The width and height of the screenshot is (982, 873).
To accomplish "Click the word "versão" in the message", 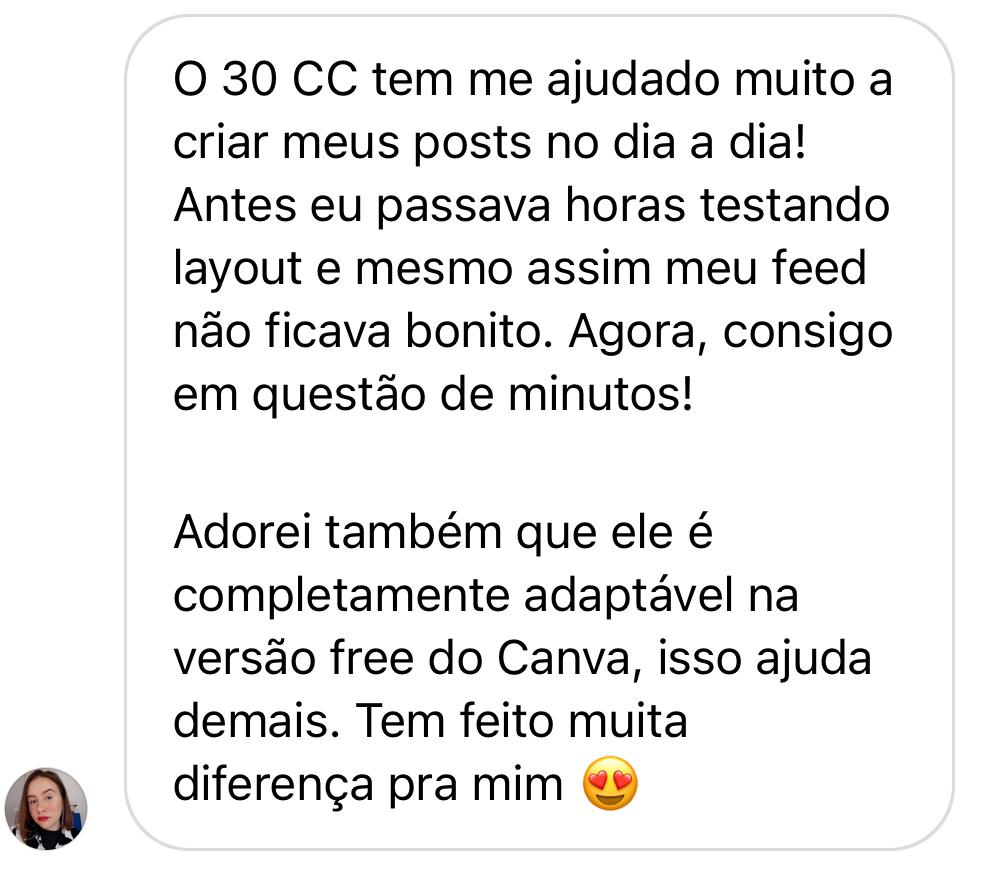I will [244, 659].
